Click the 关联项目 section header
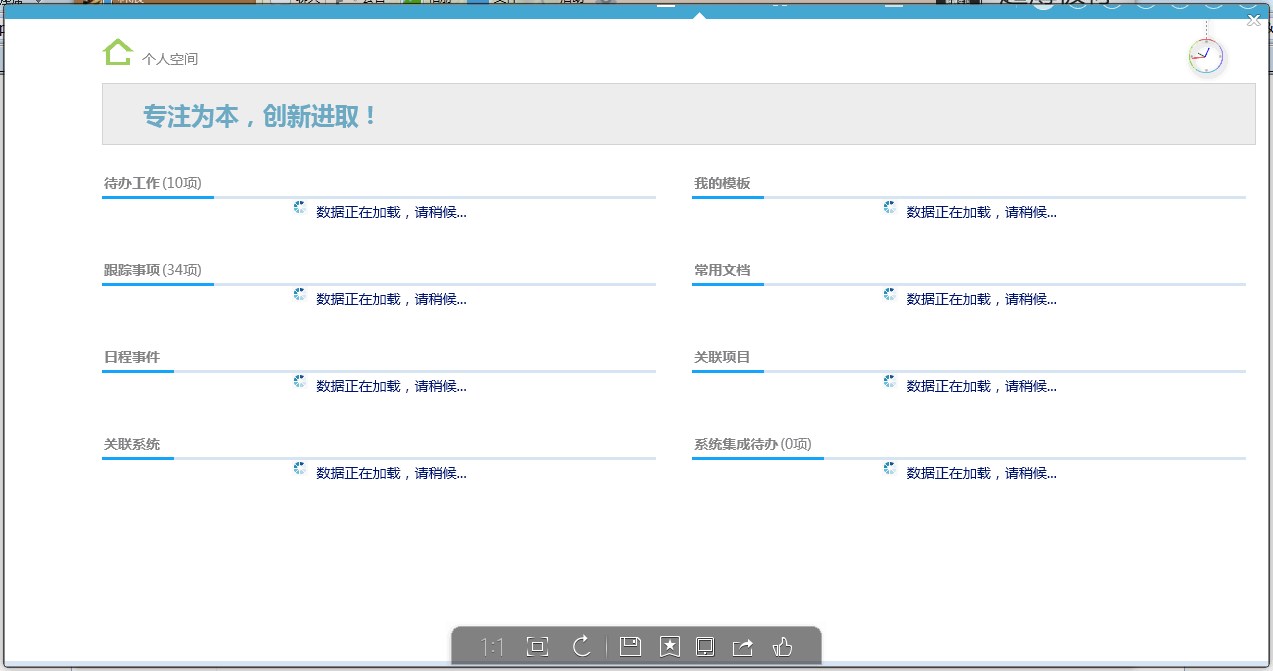Viewport: 1273px width, 671px height. (723, 358)
